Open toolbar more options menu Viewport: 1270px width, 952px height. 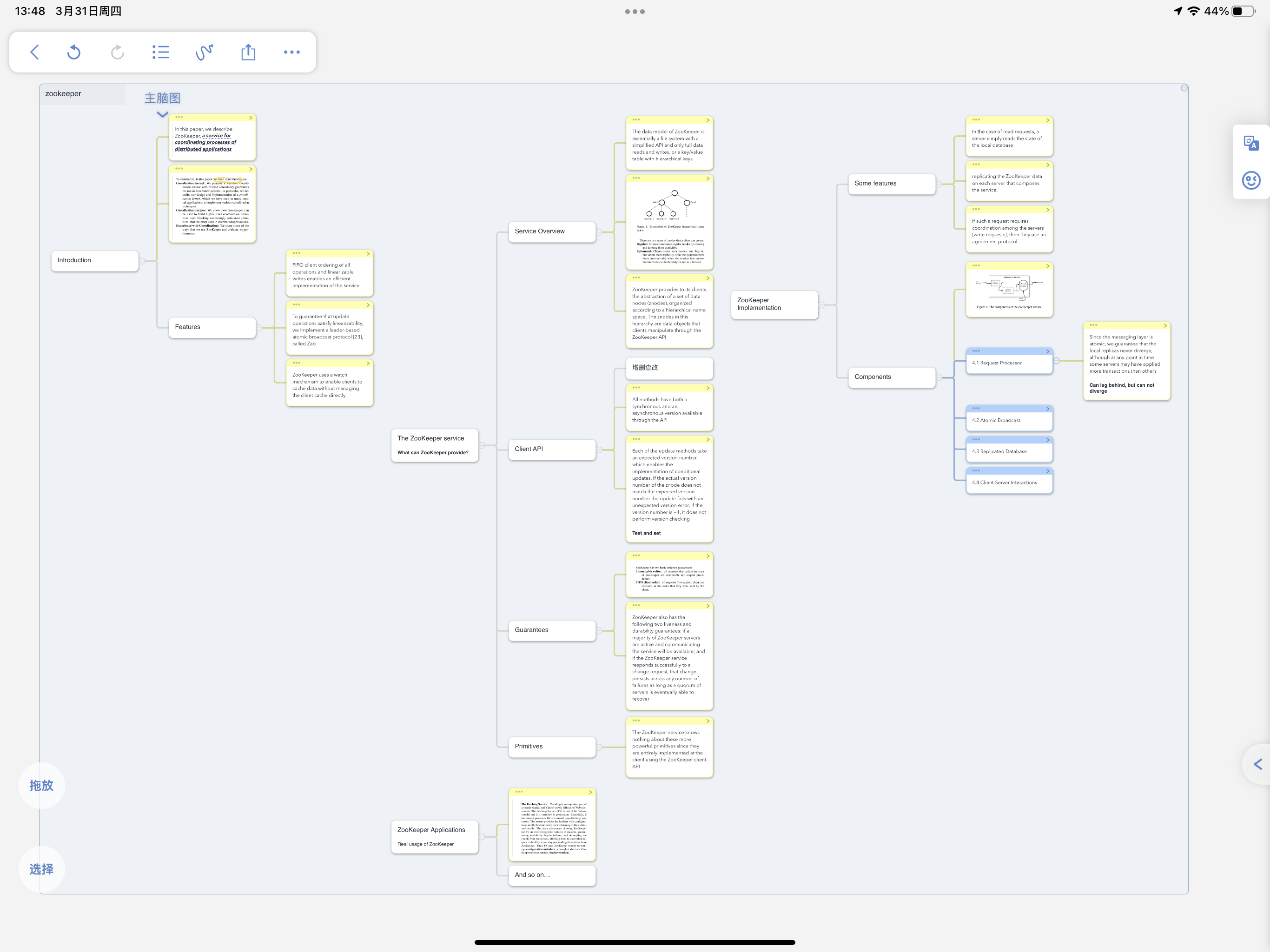click(x=291, y=52)
